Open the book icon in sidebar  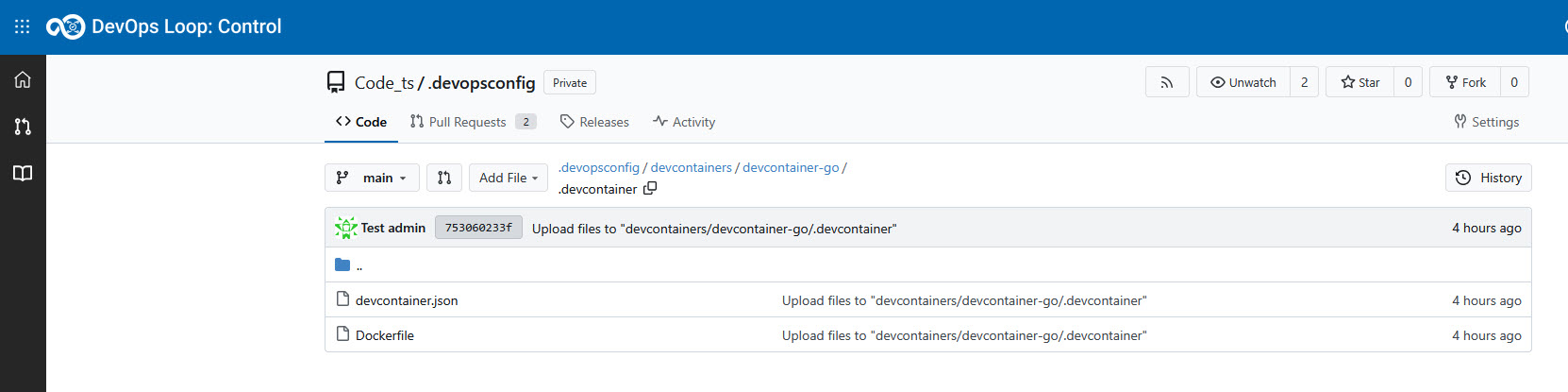coord(23,173)
